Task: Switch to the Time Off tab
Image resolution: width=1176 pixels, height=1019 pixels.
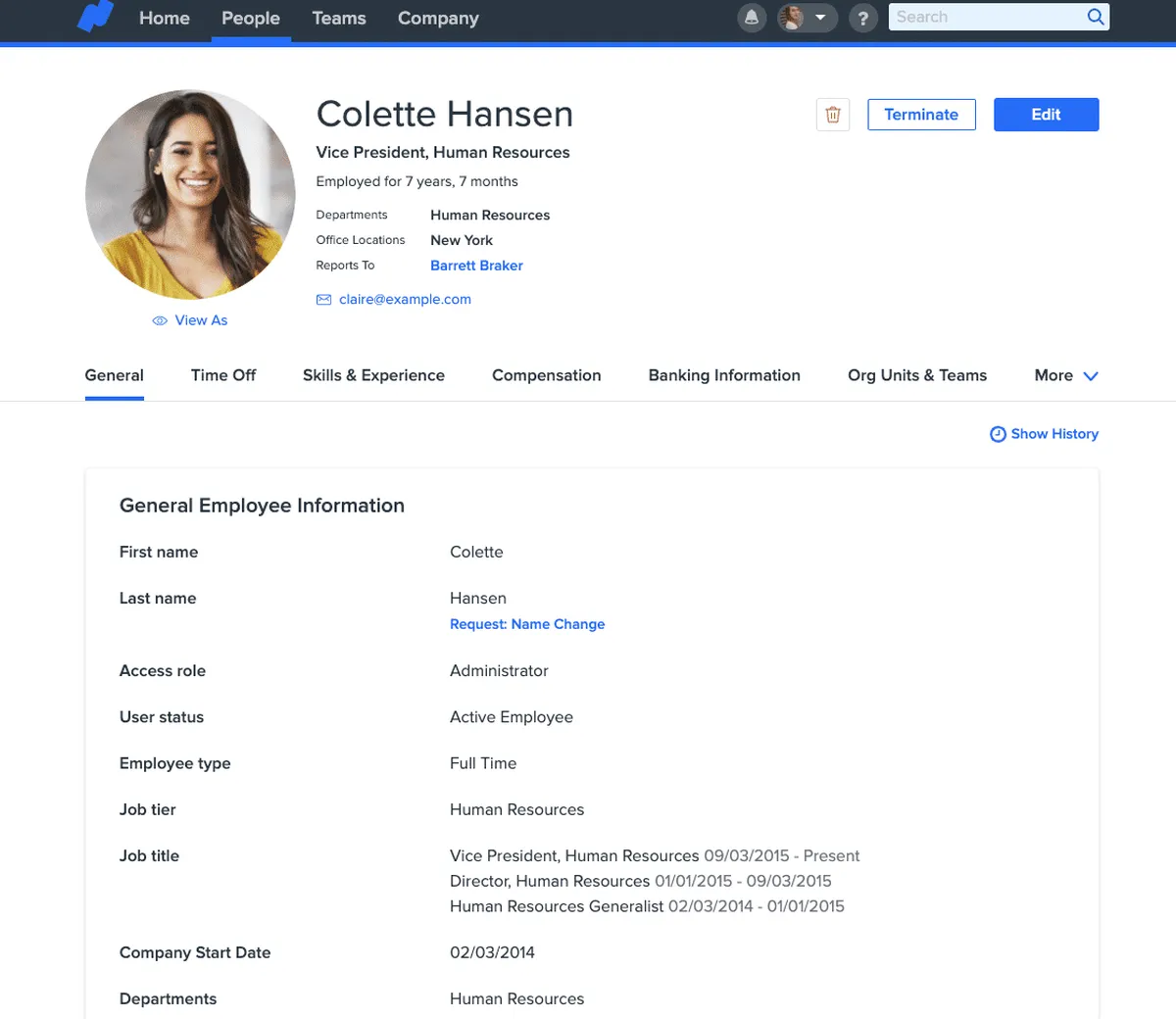Action: [223, 375]
